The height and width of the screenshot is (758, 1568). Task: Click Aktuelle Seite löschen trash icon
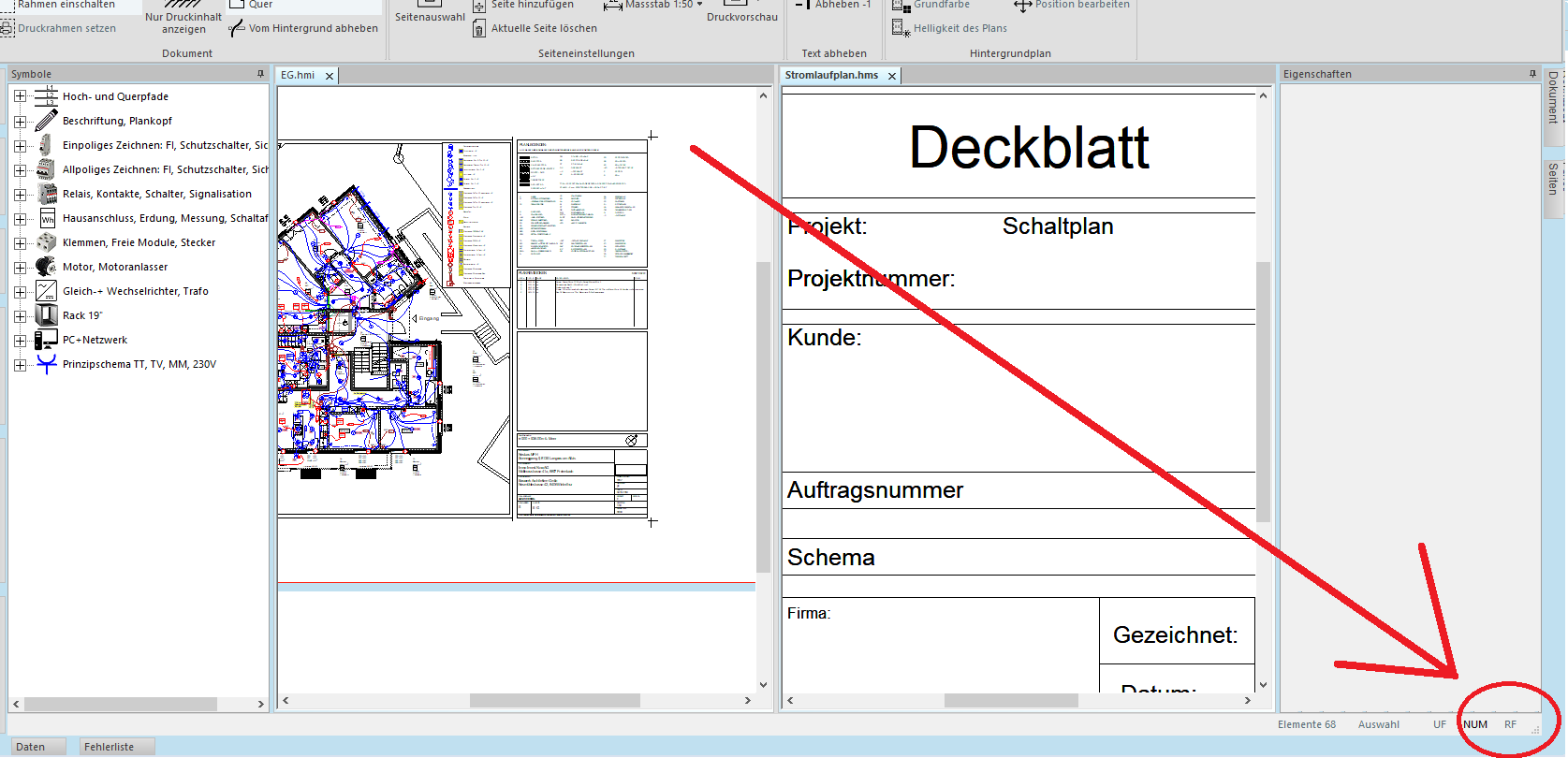coord(479,29)
